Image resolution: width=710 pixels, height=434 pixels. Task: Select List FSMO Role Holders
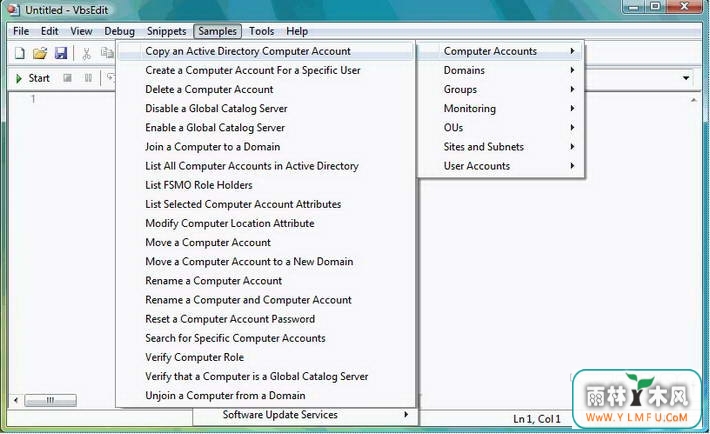[x=266, y=185]
